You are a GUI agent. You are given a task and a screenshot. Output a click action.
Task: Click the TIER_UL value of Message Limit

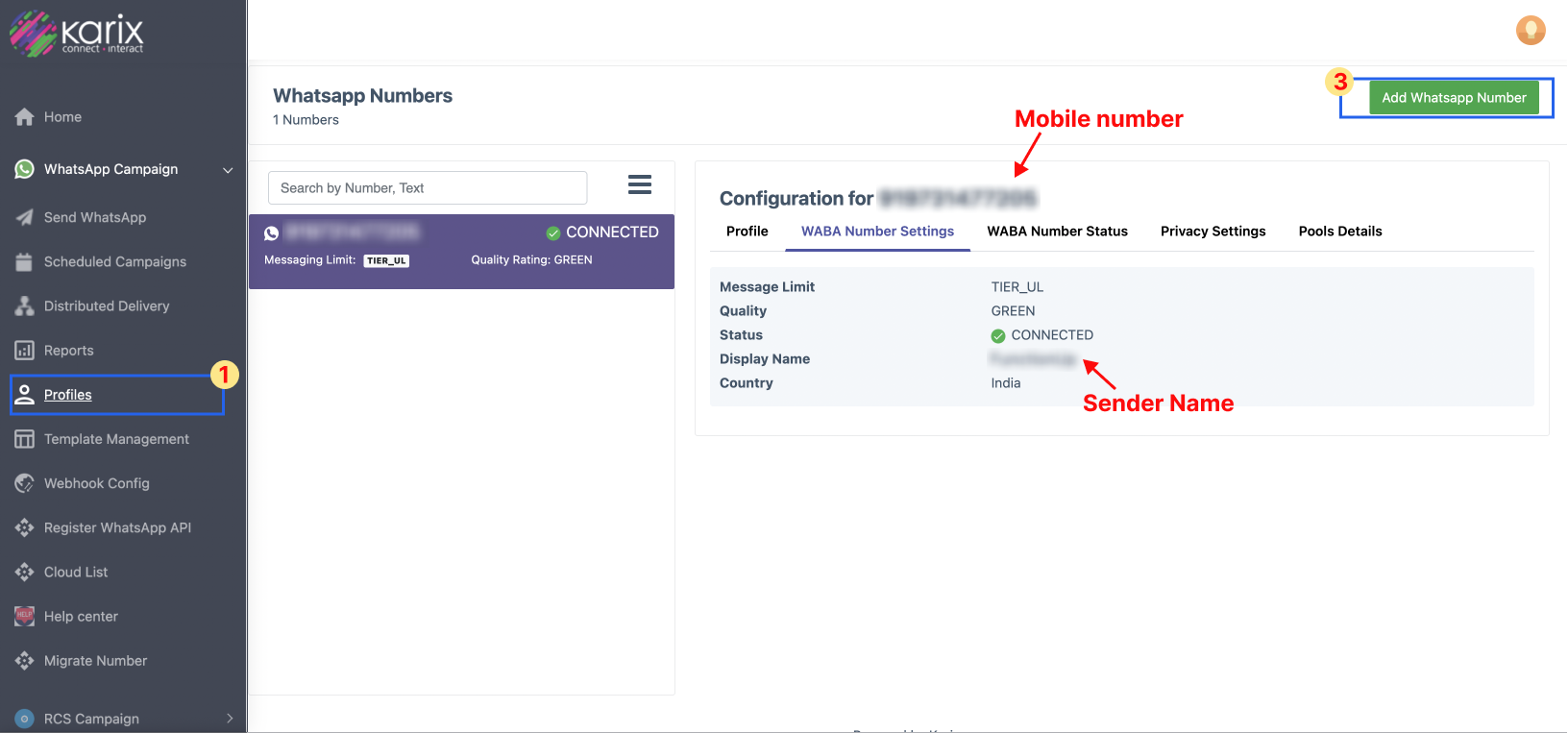[1017, 287]
